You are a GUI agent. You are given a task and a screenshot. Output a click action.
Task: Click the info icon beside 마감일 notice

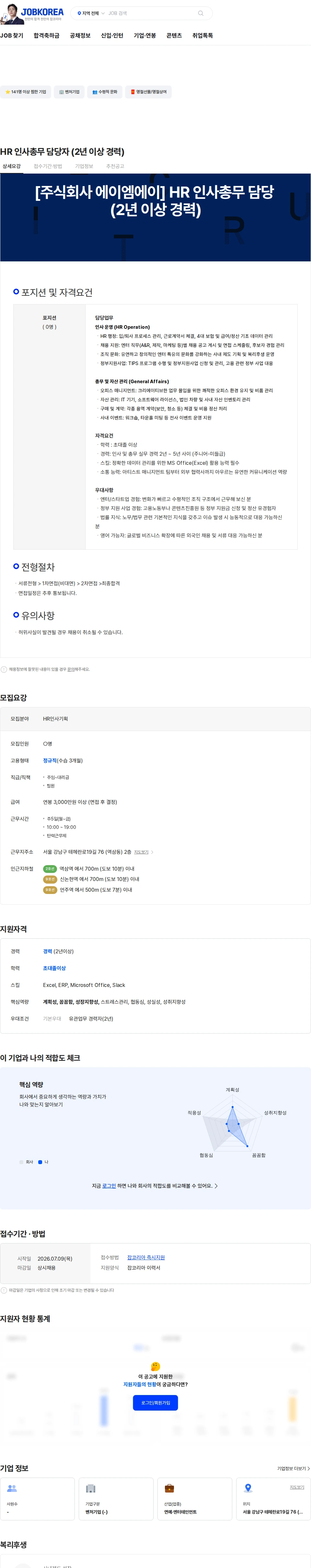4,1290
